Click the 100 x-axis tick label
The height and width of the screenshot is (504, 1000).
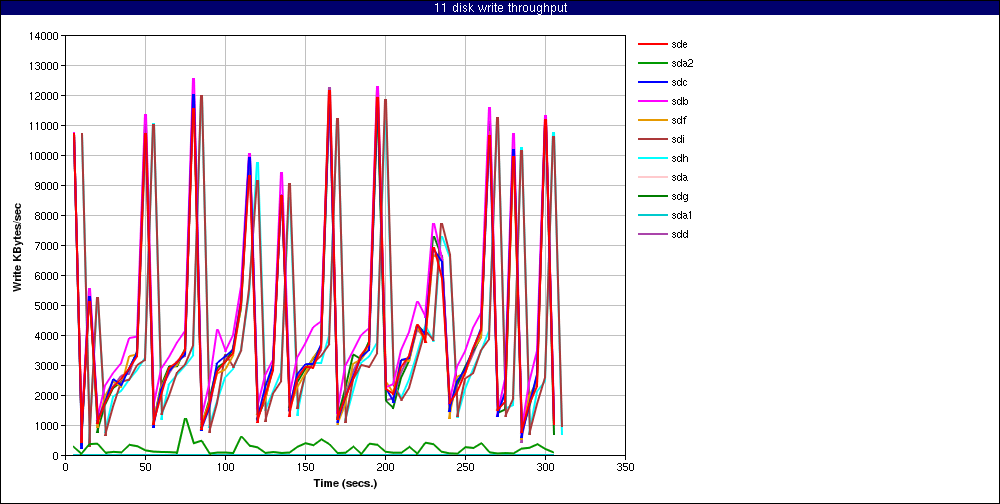click(x=225, y=467)
